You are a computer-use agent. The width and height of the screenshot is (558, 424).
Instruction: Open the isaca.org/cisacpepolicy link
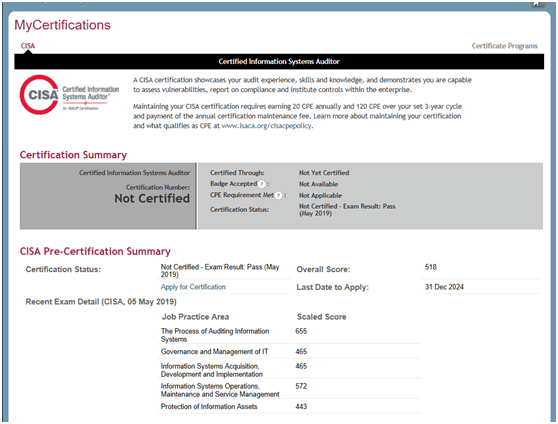(266, 126)
